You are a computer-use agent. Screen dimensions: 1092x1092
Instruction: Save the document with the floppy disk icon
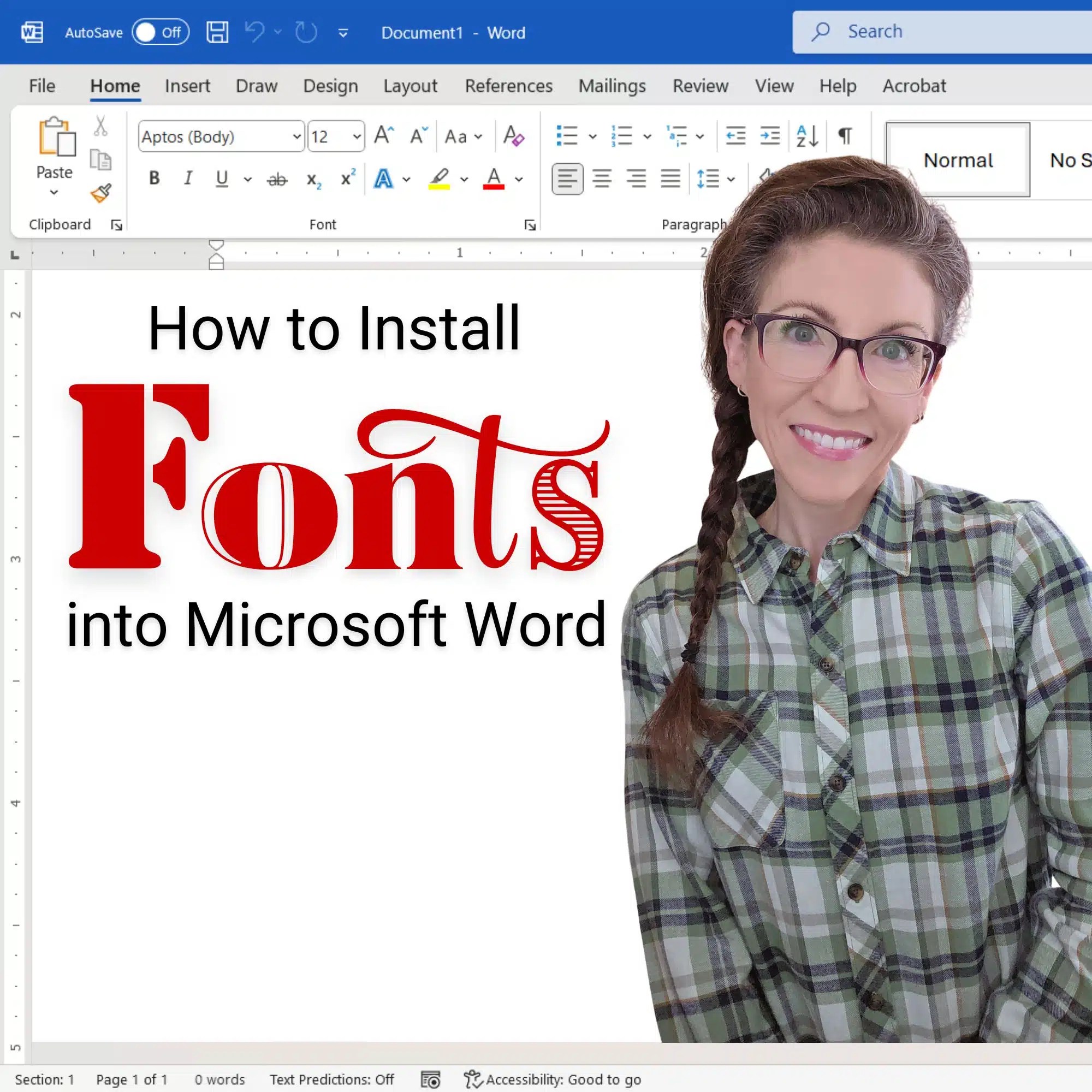click(217, 32)
